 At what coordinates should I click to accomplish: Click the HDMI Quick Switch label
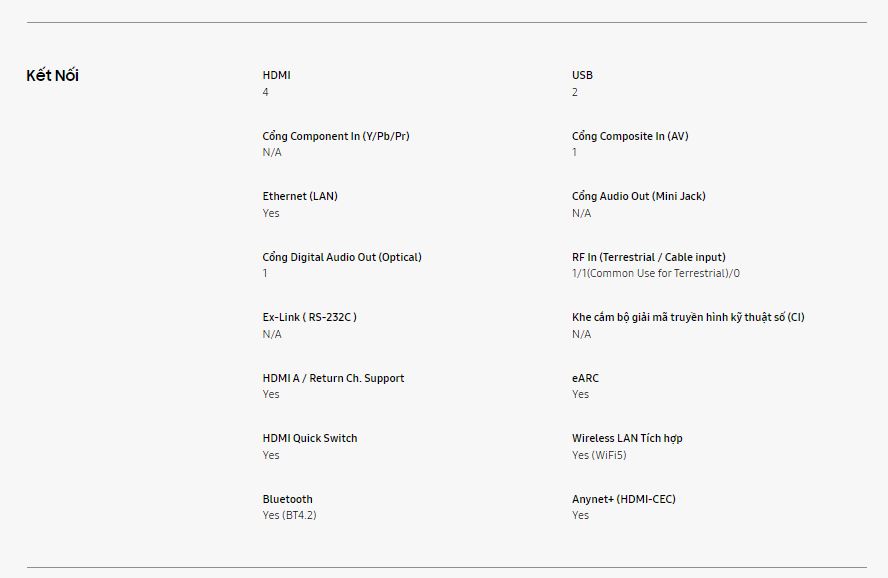(310, 438)
